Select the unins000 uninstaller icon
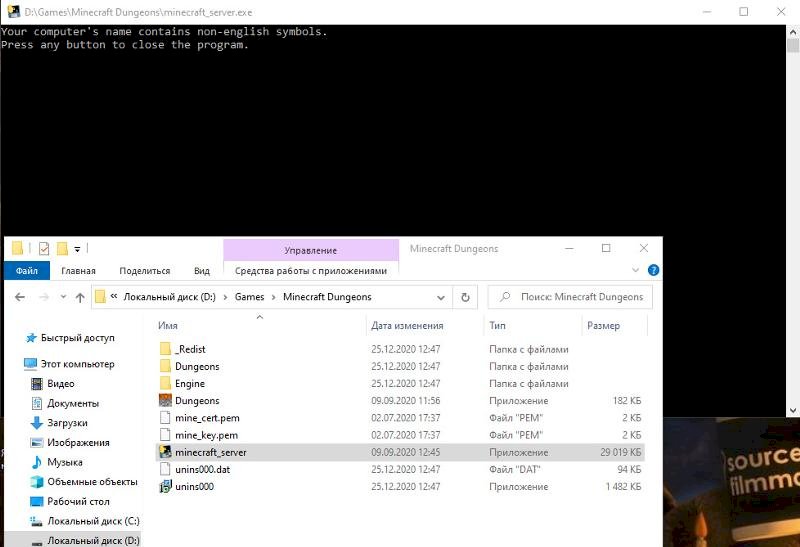Image resolution: width=800 pixels, height=547 pixels. tap(165, 486)
